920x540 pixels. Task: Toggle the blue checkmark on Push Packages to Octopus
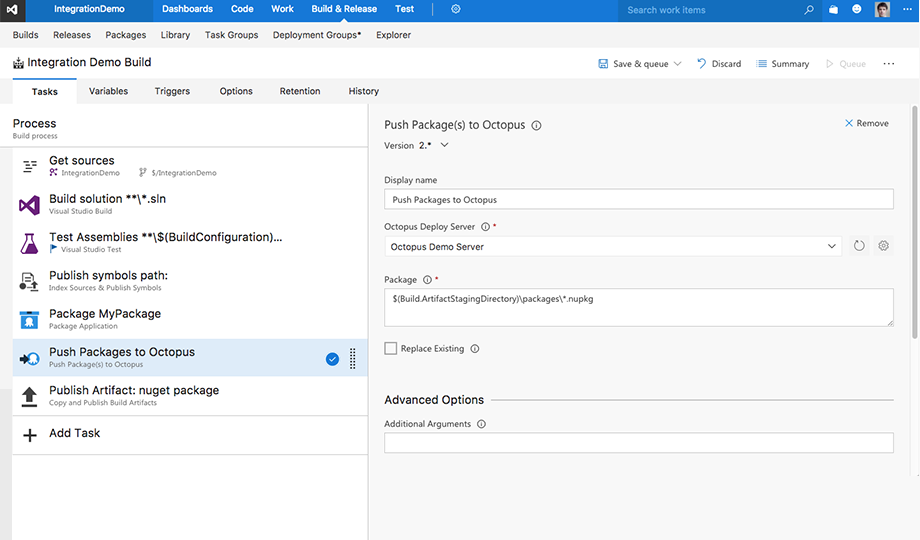coord(332,359)
